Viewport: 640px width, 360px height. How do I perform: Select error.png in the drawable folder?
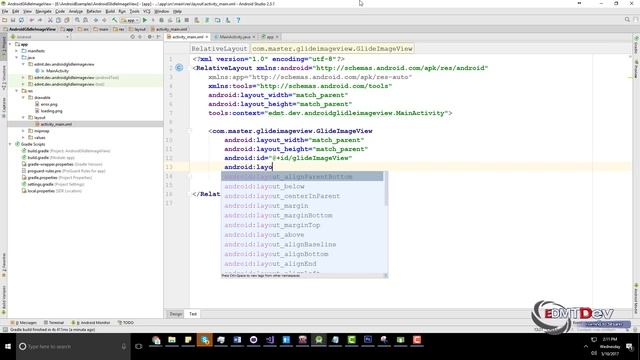click(49, 104)
